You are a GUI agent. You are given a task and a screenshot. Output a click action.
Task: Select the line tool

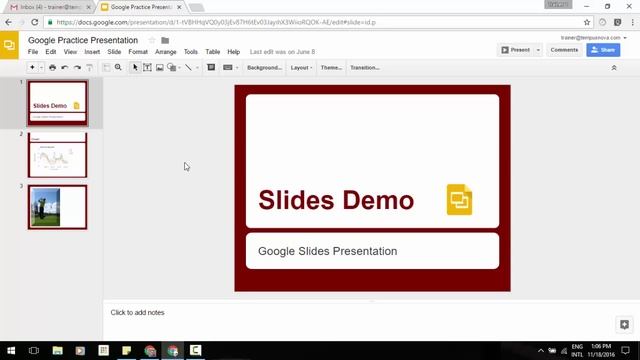[x=189, y=68]
